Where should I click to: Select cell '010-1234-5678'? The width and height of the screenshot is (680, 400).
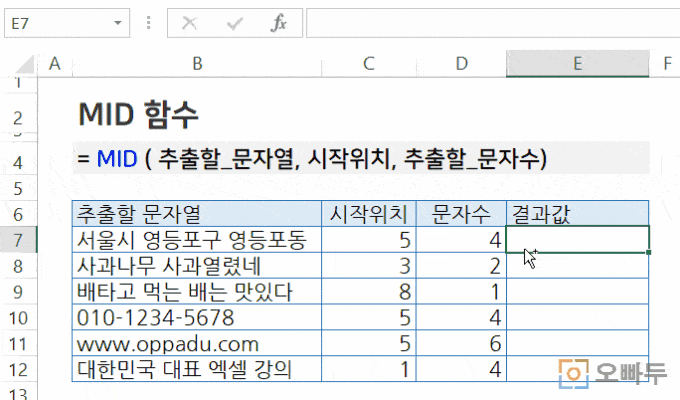point(197,318)
